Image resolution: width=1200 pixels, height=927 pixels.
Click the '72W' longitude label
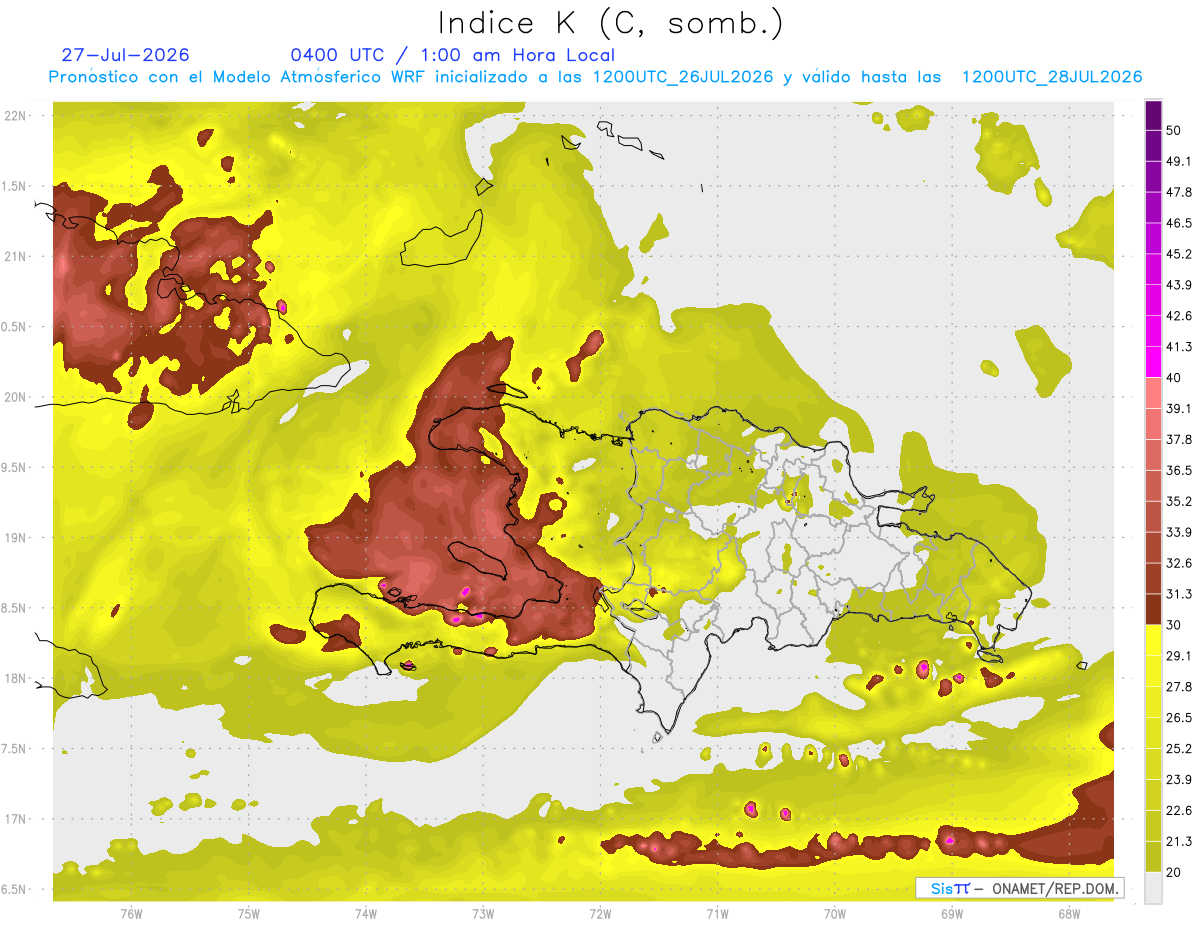coord(600,913)
